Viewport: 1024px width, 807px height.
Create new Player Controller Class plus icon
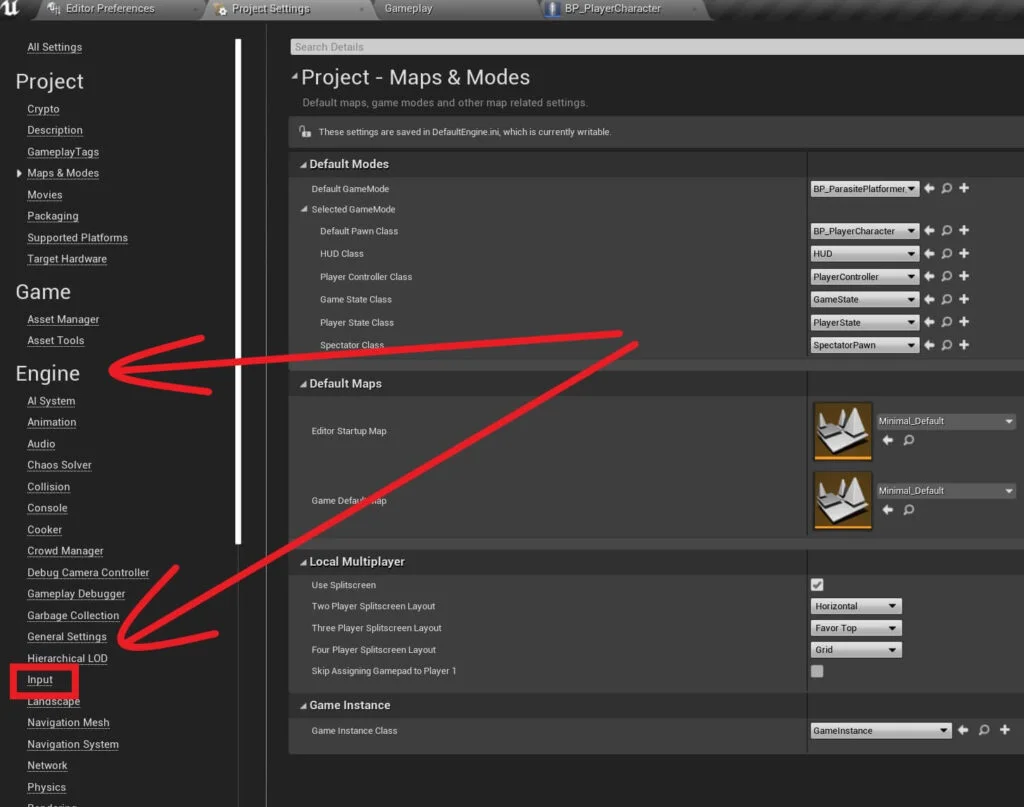point(964,276)
